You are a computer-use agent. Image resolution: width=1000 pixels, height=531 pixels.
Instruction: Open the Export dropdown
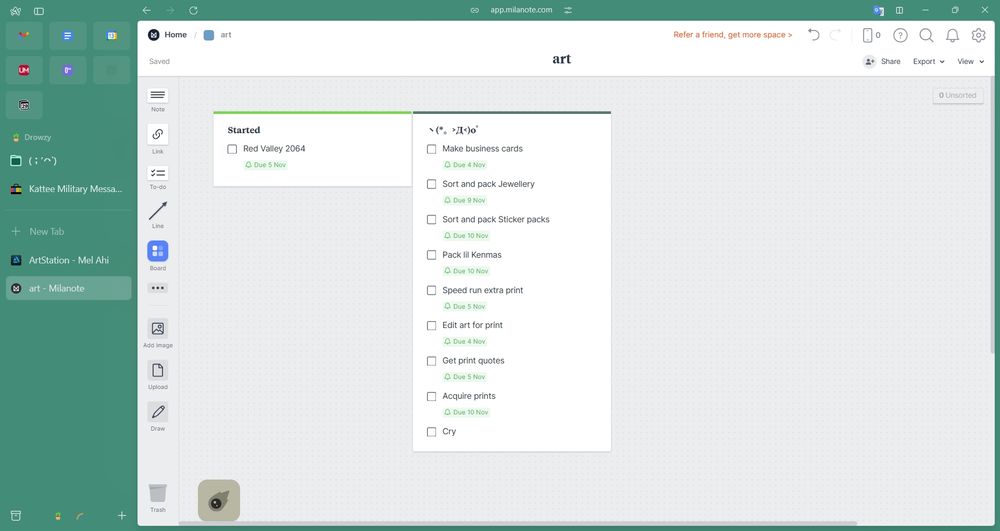[x=929, y=61]
